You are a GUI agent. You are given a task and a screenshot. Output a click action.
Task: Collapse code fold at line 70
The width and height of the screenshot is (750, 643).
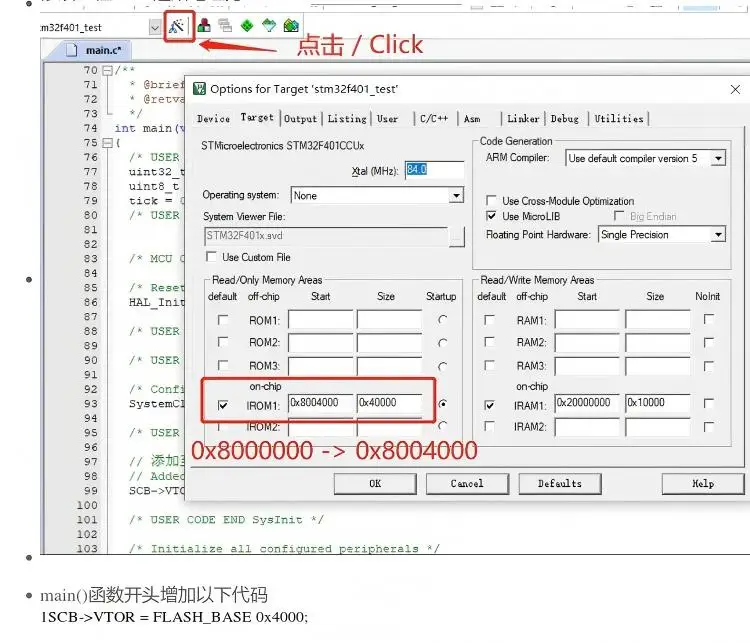107,71
